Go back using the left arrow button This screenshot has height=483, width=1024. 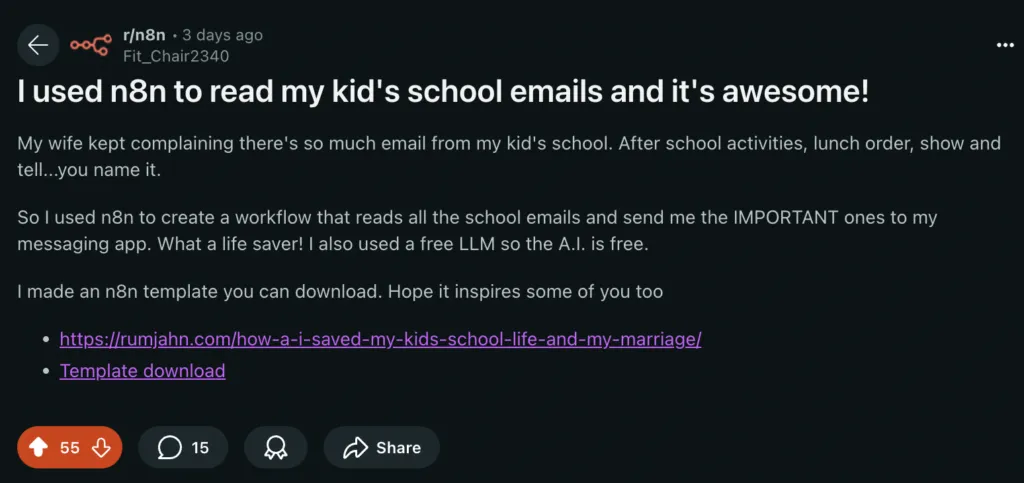click(38, 45)
